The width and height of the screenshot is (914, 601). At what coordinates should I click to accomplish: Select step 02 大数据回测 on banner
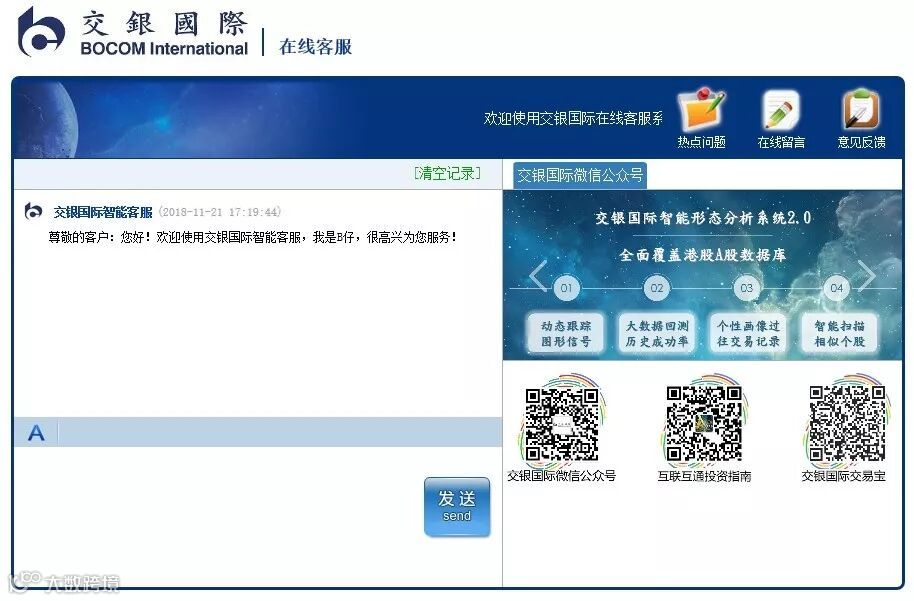657,333
